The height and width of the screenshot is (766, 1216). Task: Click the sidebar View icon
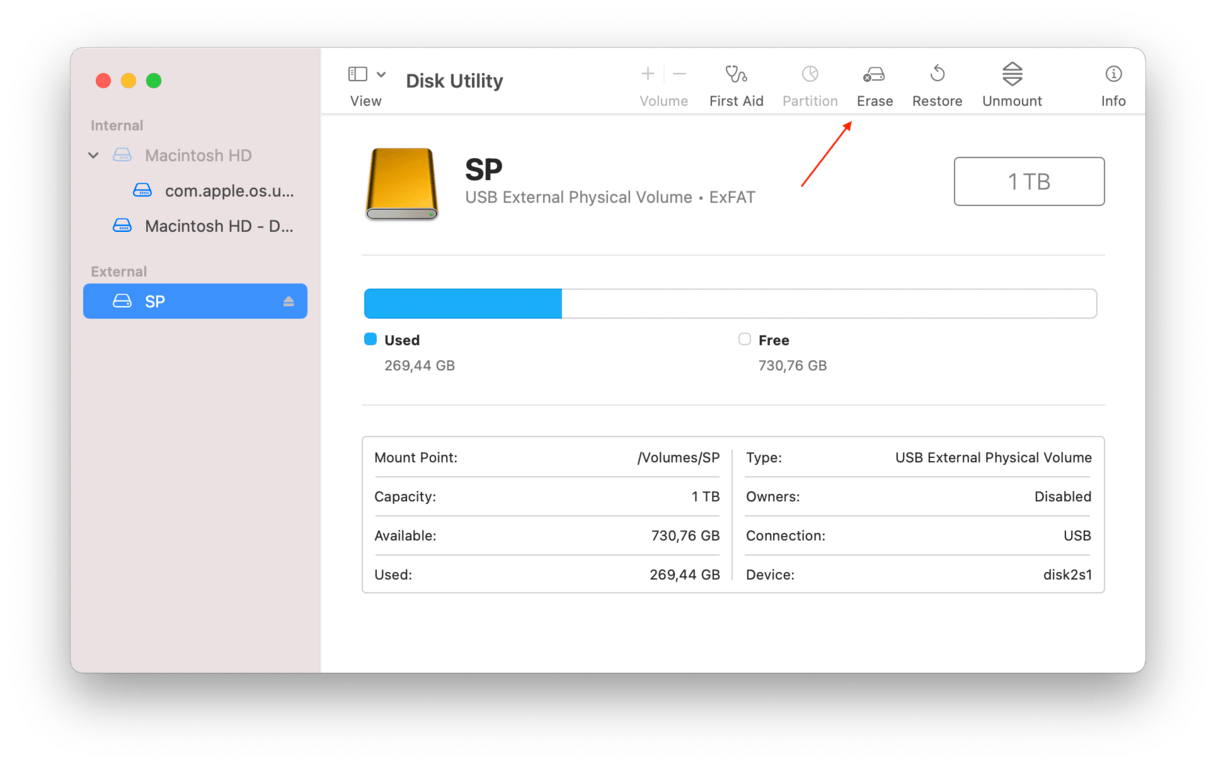coord(357,73)
